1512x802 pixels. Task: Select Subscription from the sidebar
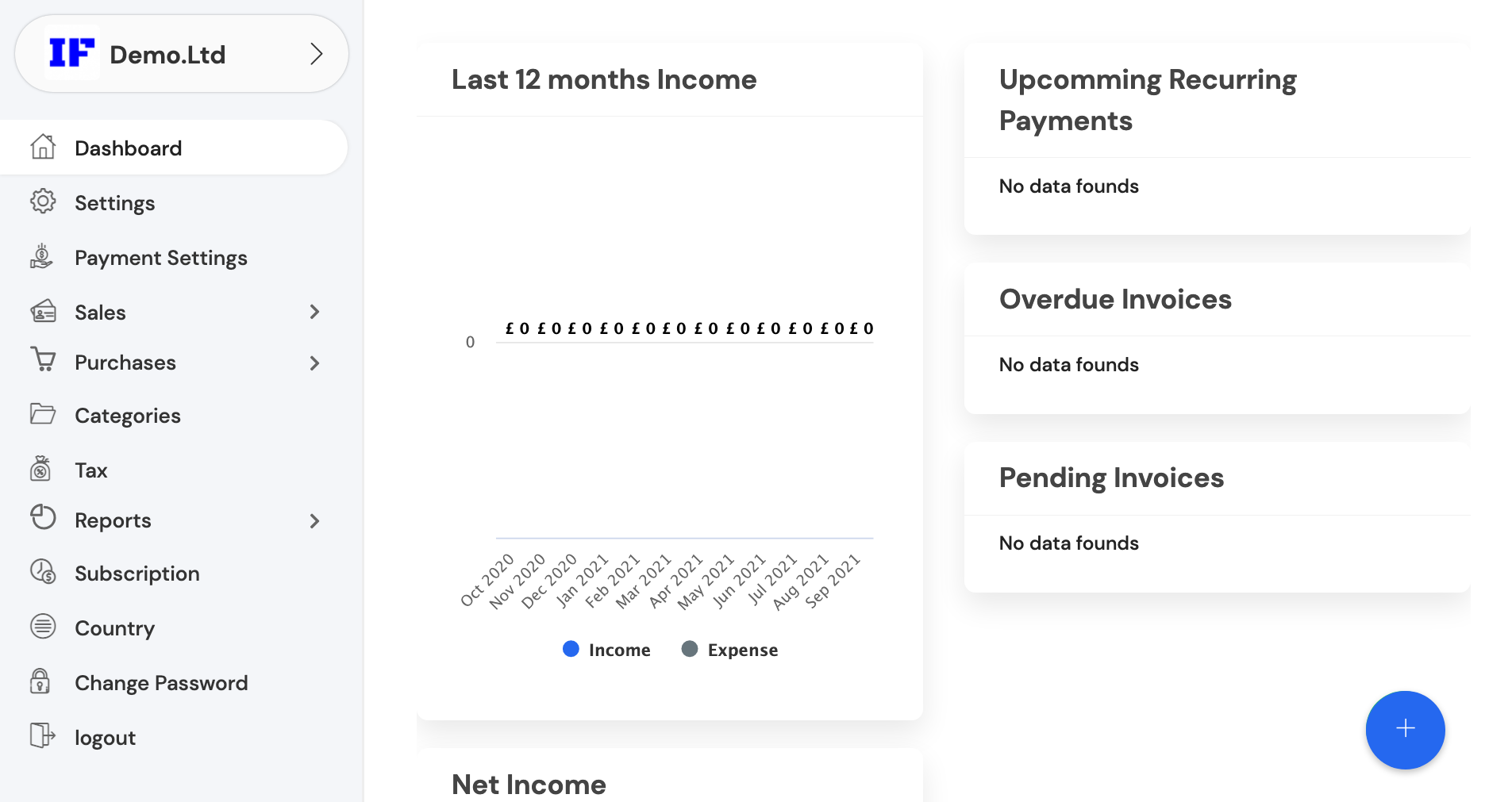click(137, 573)
